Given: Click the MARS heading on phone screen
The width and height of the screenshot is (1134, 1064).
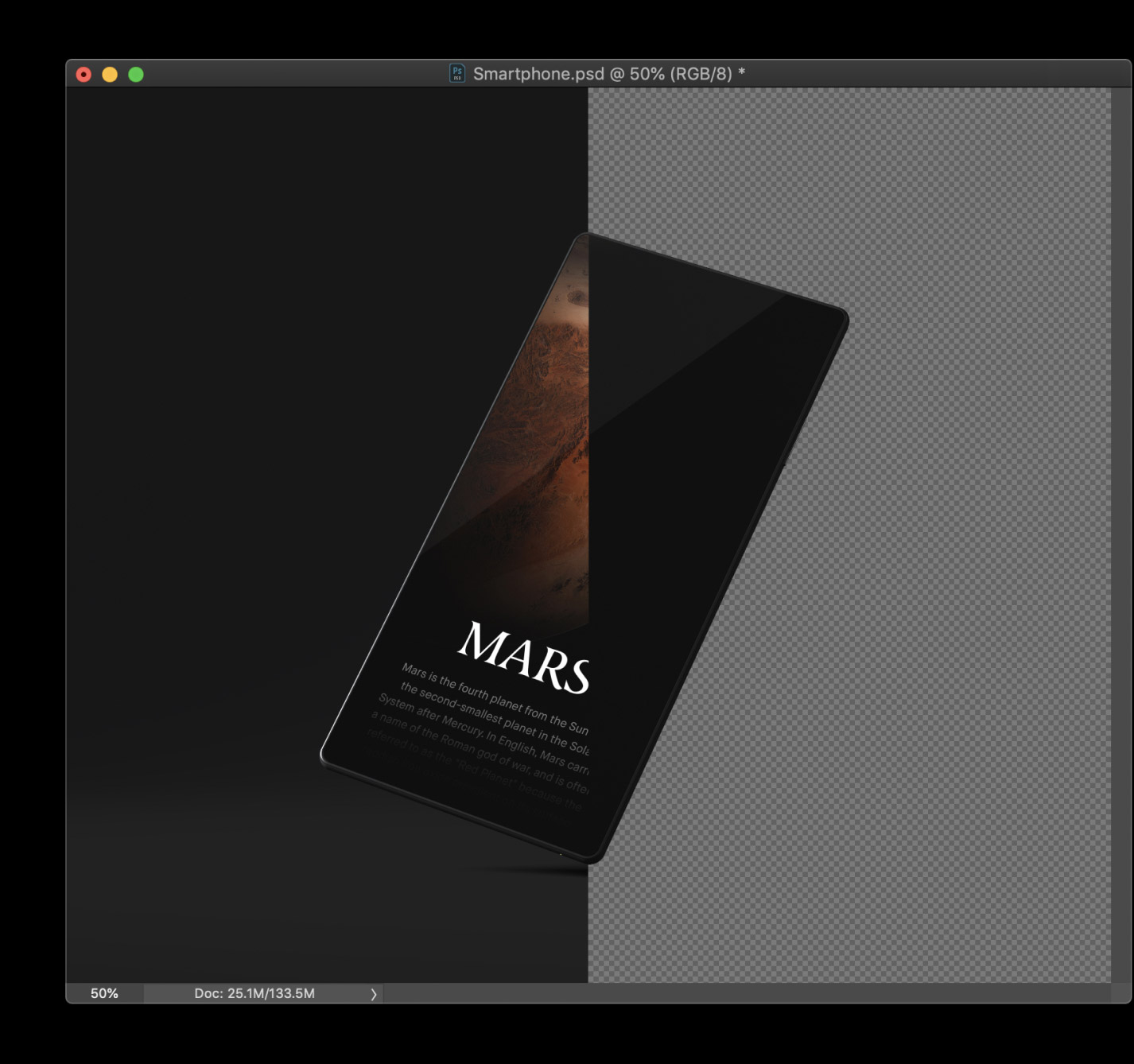Looking at the screenshot, I should [525, 658].
